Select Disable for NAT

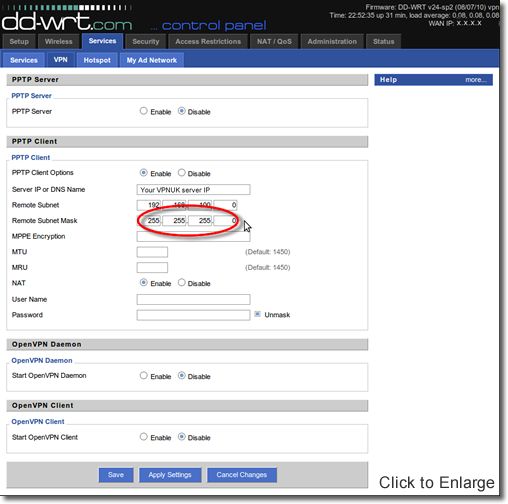pos(181,283)
